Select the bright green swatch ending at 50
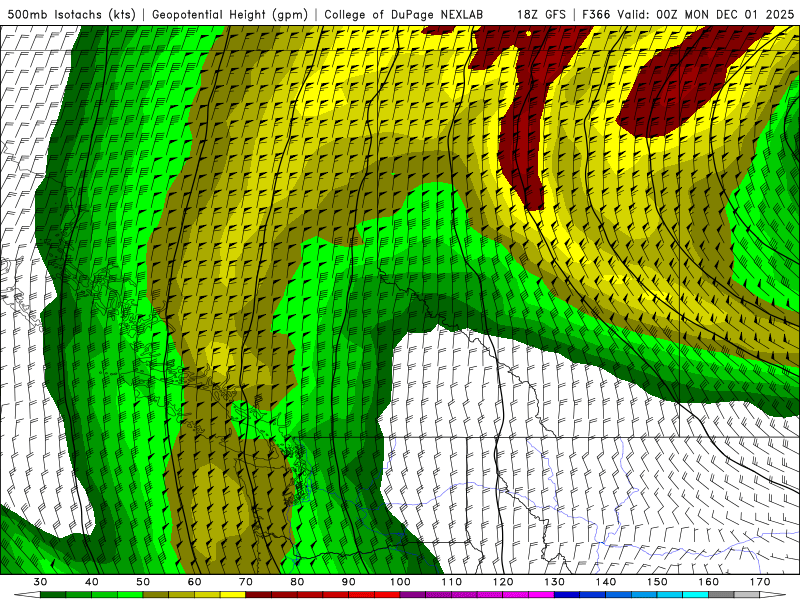Image resolution: width=800 pixels, height=600 pixels. (130, 594)
